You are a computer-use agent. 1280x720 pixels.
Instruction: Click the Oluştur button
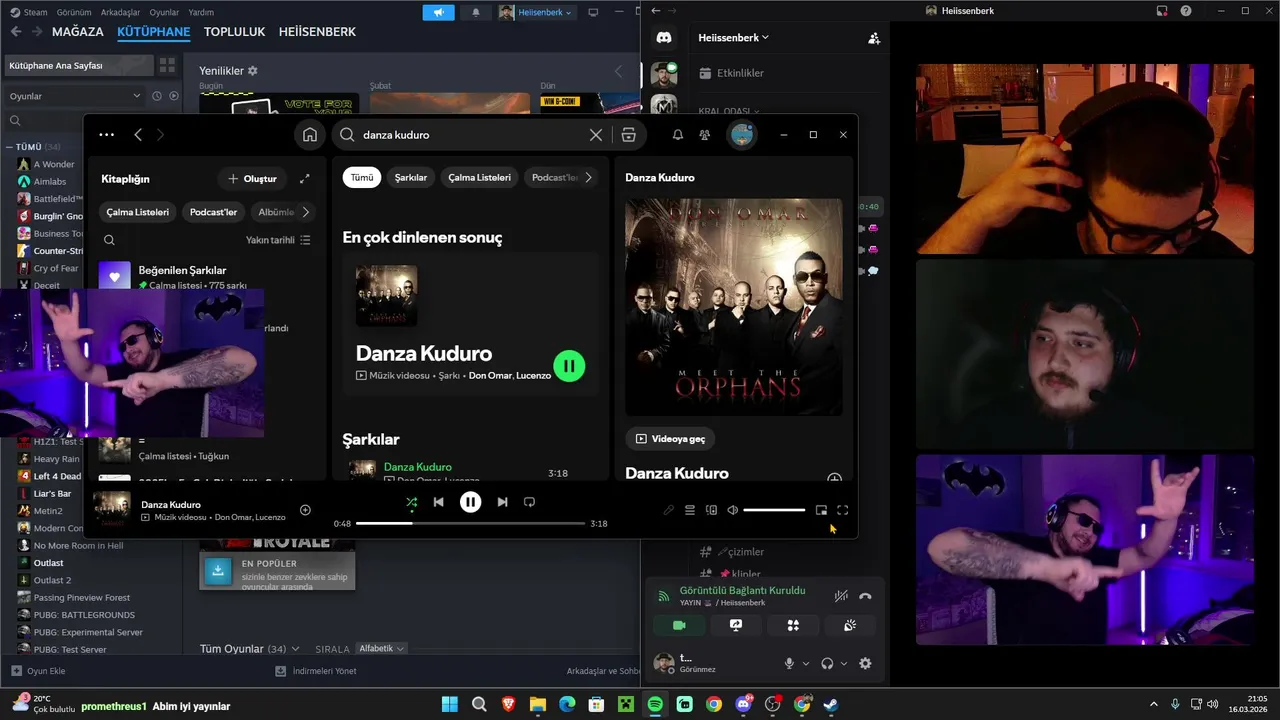coord(252,179)
